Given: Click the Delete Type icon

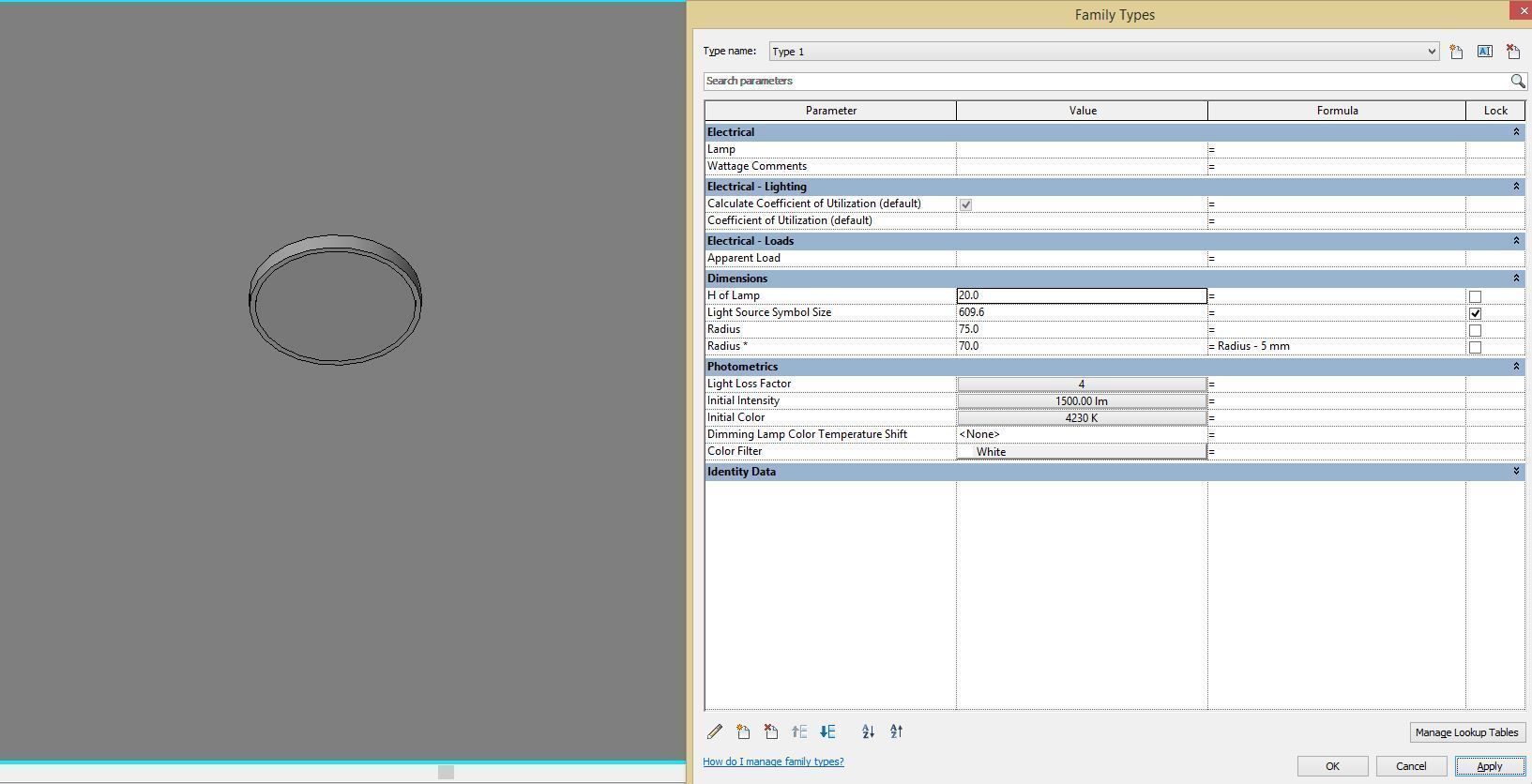Looking at the screenshot, I should pyautogui.click(x=1512, y=52).
